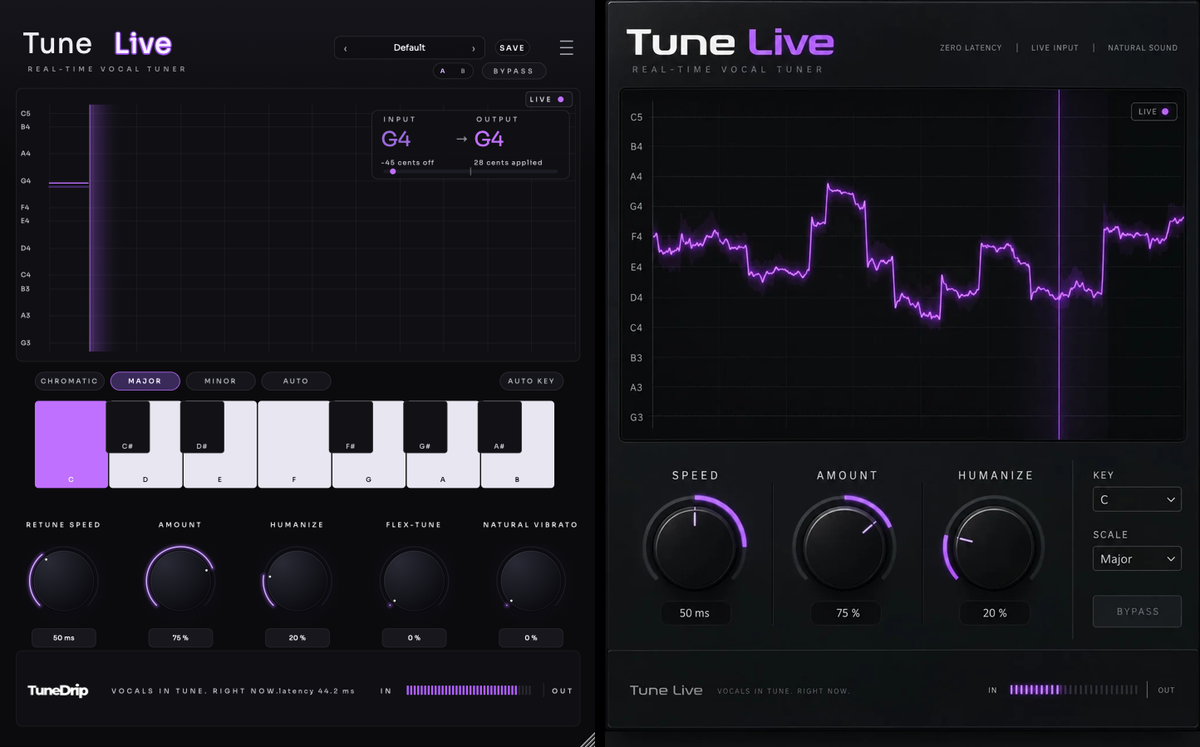Click the left plugin's Amount knob
Viewport: 1200px width, 747px height.
180,580
